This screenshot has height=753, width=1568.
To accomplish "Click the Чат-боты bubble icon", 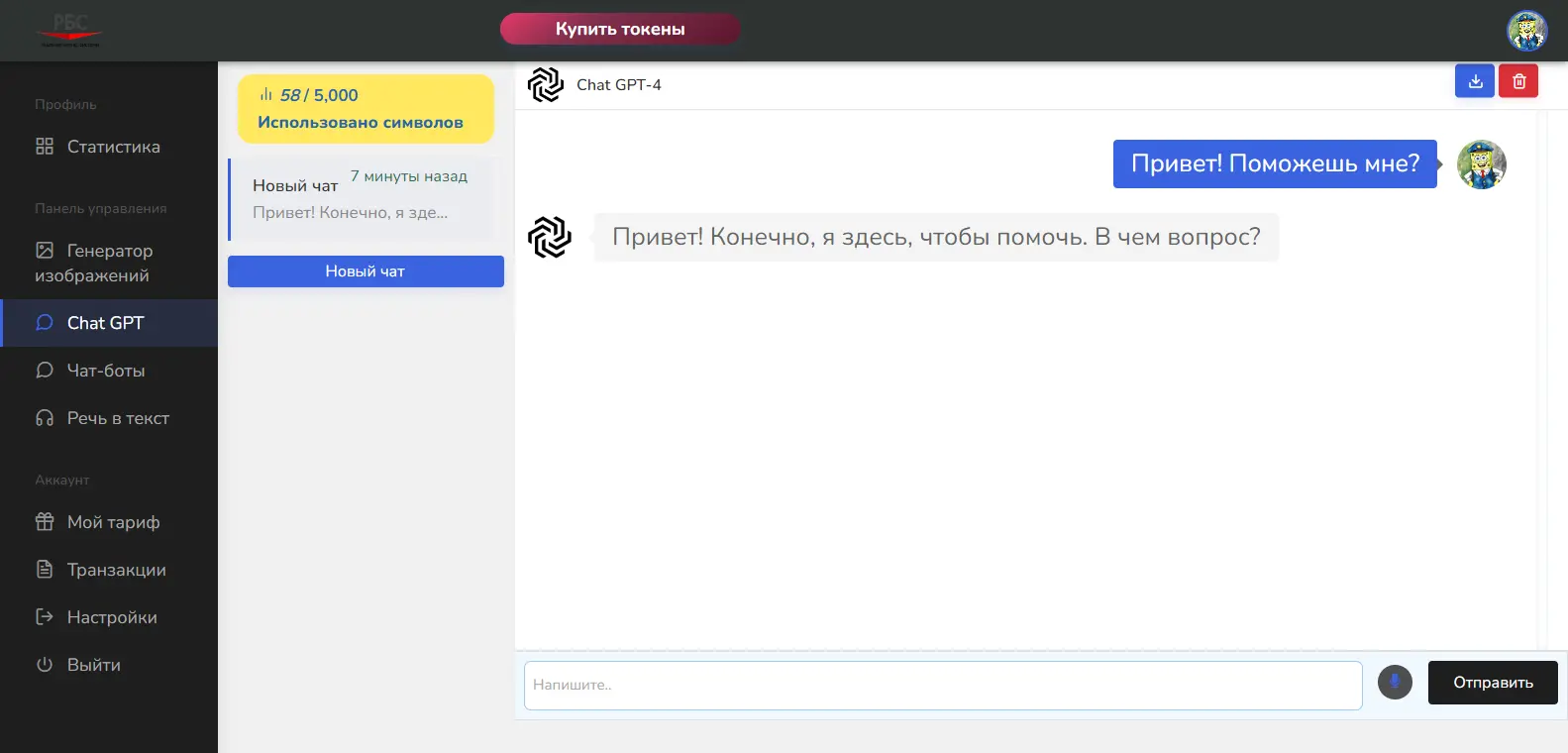I will [x=45, y=371].
